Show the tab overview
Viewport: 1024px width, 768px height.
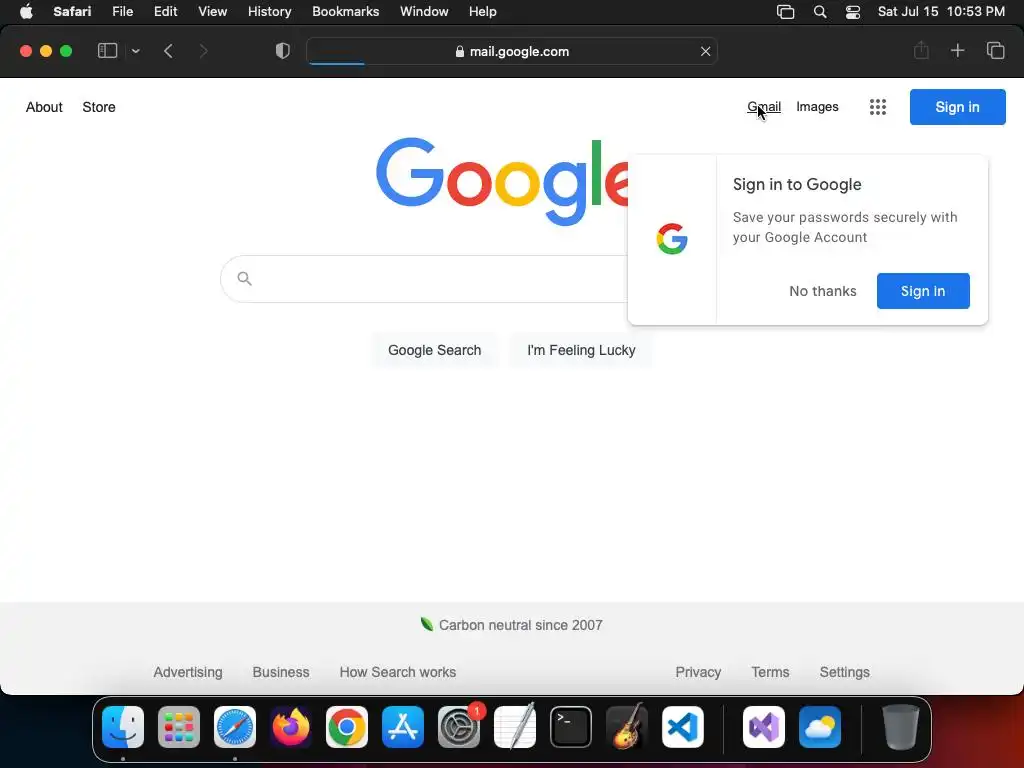click(995, 50)
